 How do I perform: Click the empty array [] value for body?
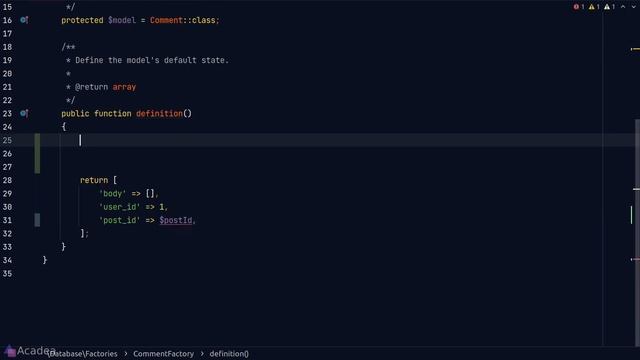coord(150,193)
